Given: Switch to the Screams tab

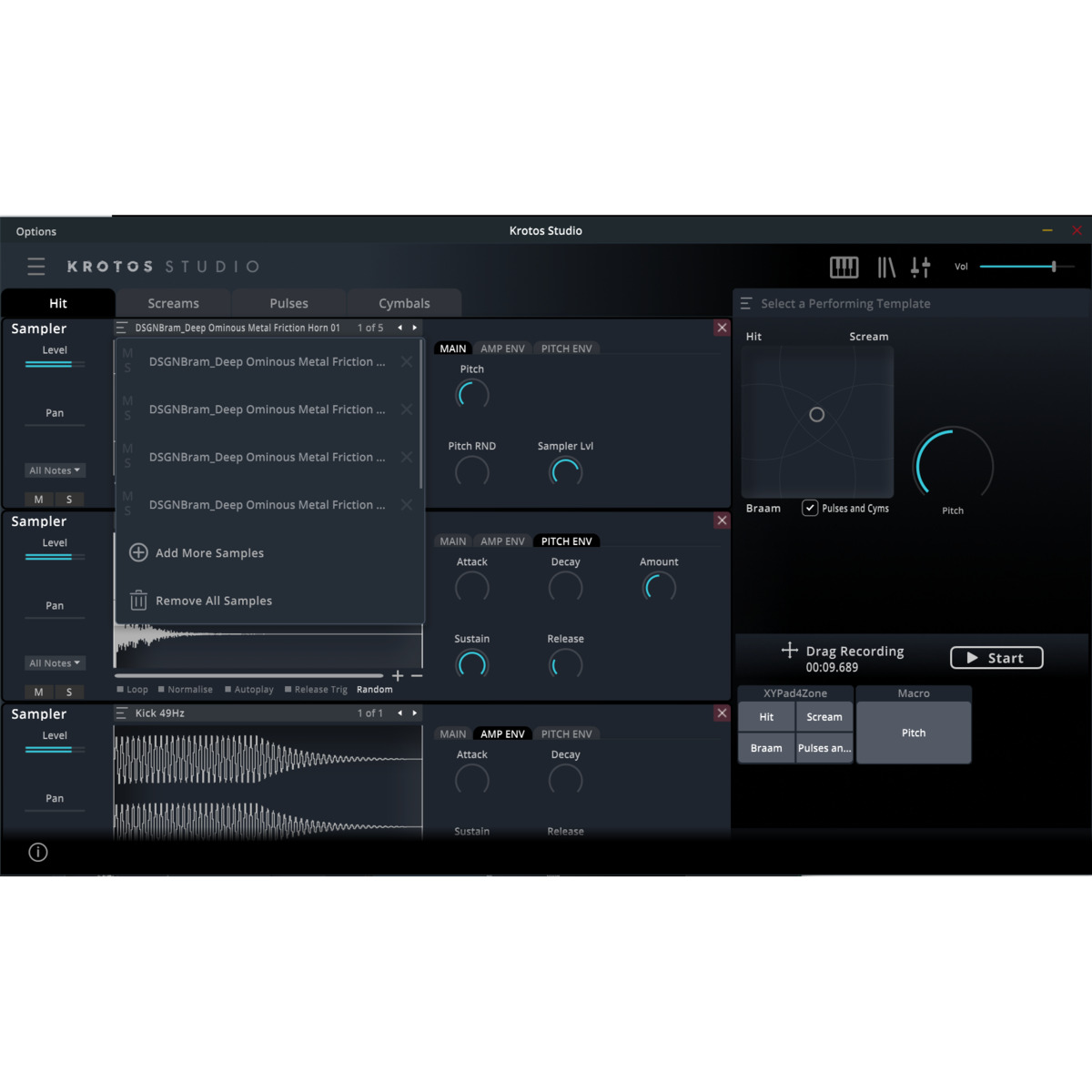Looking at the screenshot, I should (x=173, y=303).
